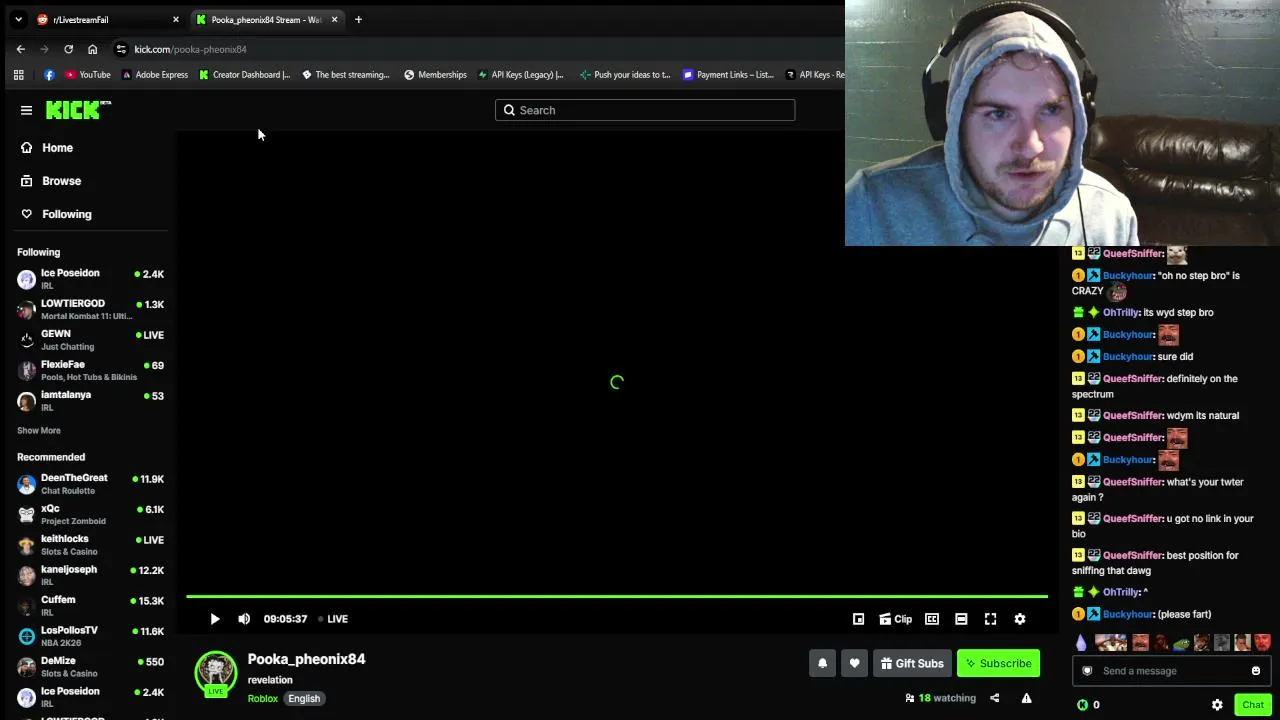Image resolution: width=1280 pixels, height=720 pixels.
Task: Go back in browser history
Action: tap(21, 49)
